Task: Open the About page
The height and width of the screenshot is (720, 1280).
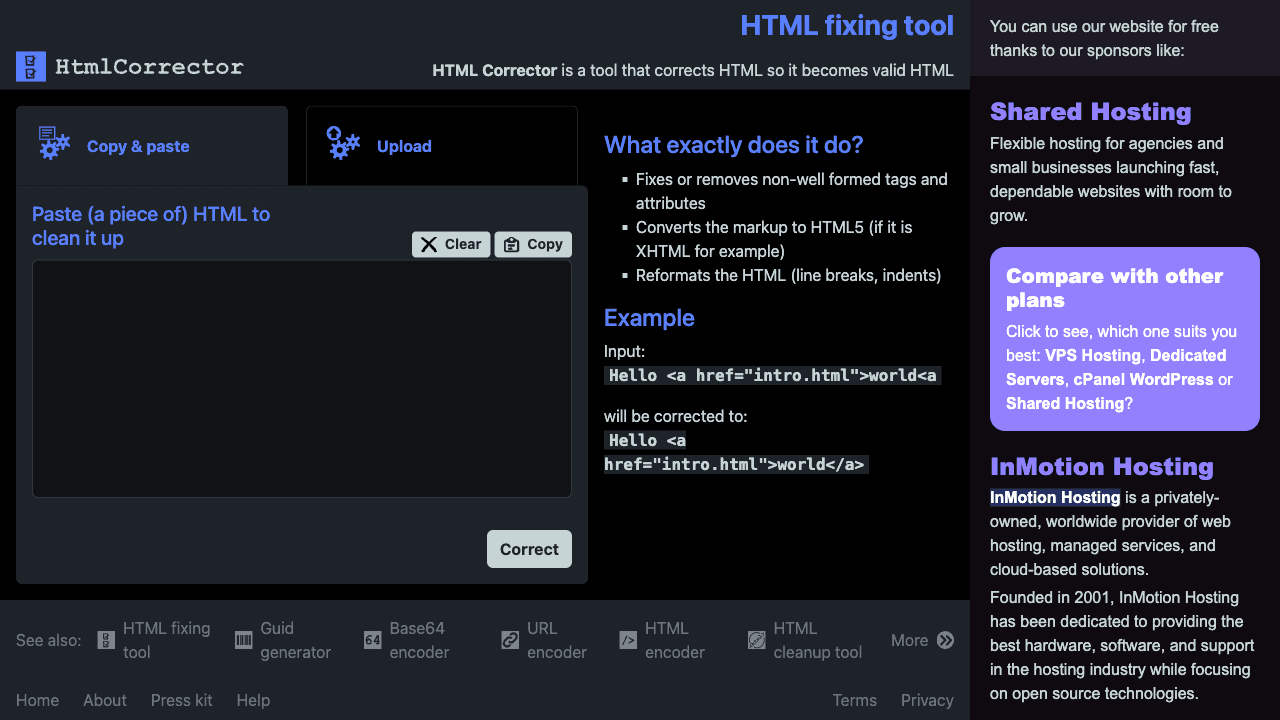Action: click(104, 700)
